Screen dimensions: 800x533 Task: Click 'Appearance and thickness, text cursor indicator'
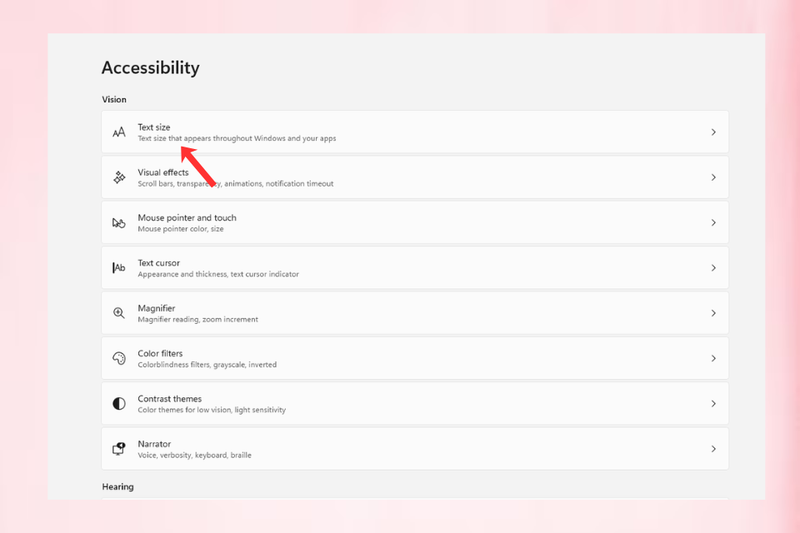pos(218,274)
